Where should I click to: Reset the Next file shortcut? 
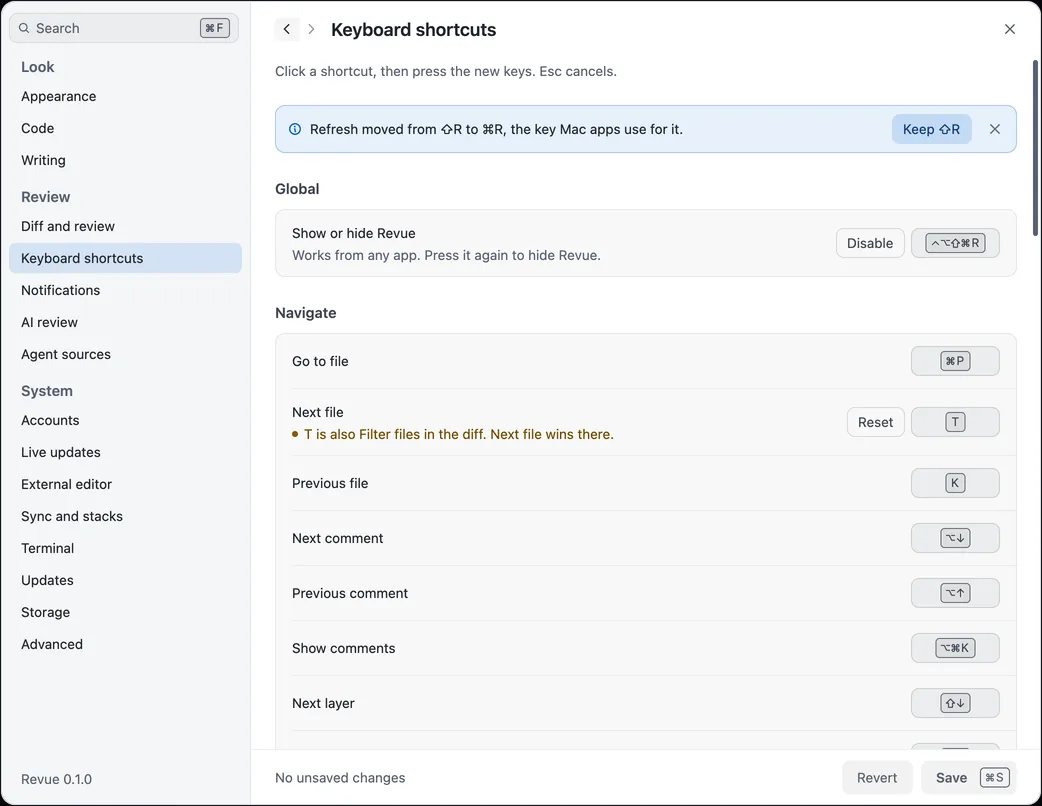point(875,422)
